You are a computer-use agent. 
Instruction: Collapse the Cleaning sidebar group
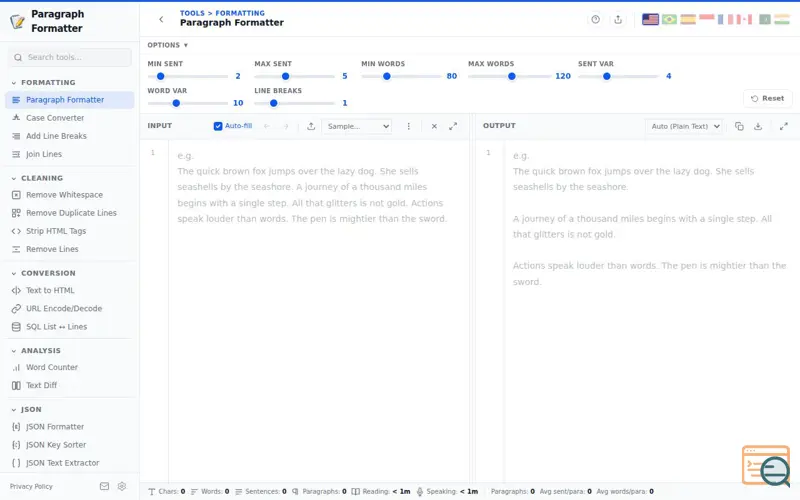tap(37, 178)
